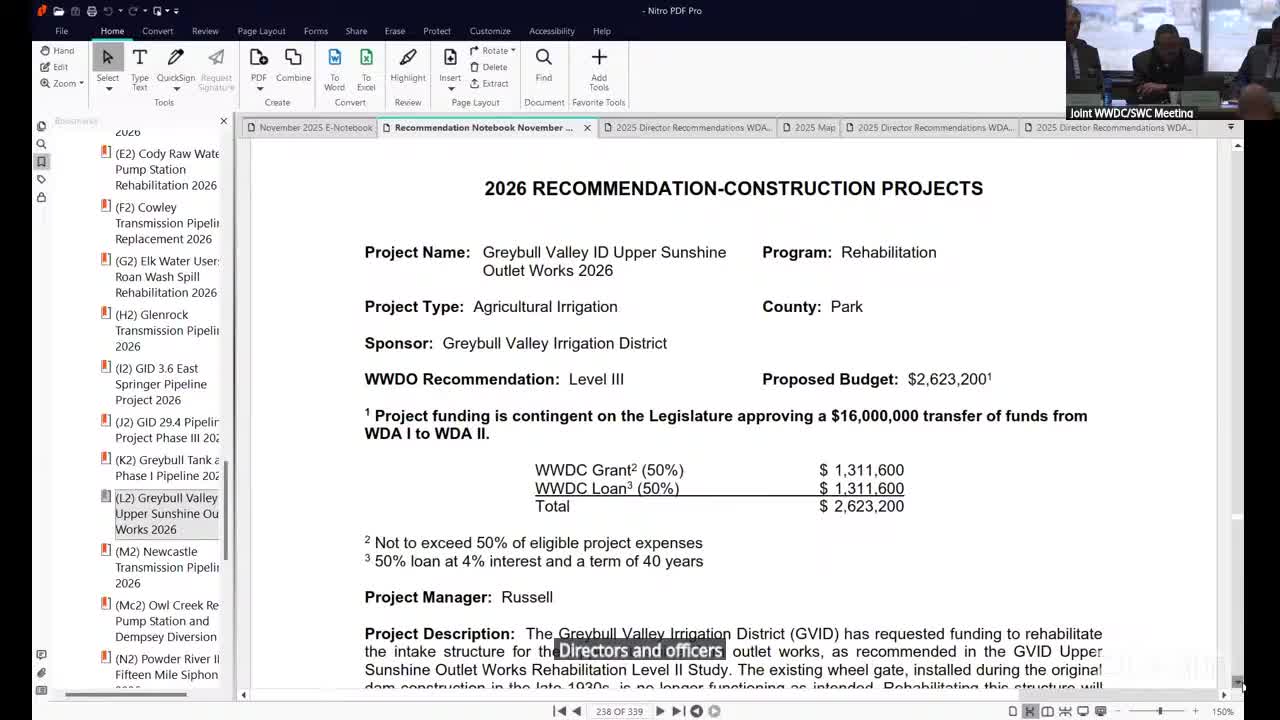Viewport: 1280px width, 720px height.
Task: Switch to single page view mode
Action: tap(1012, 711)
